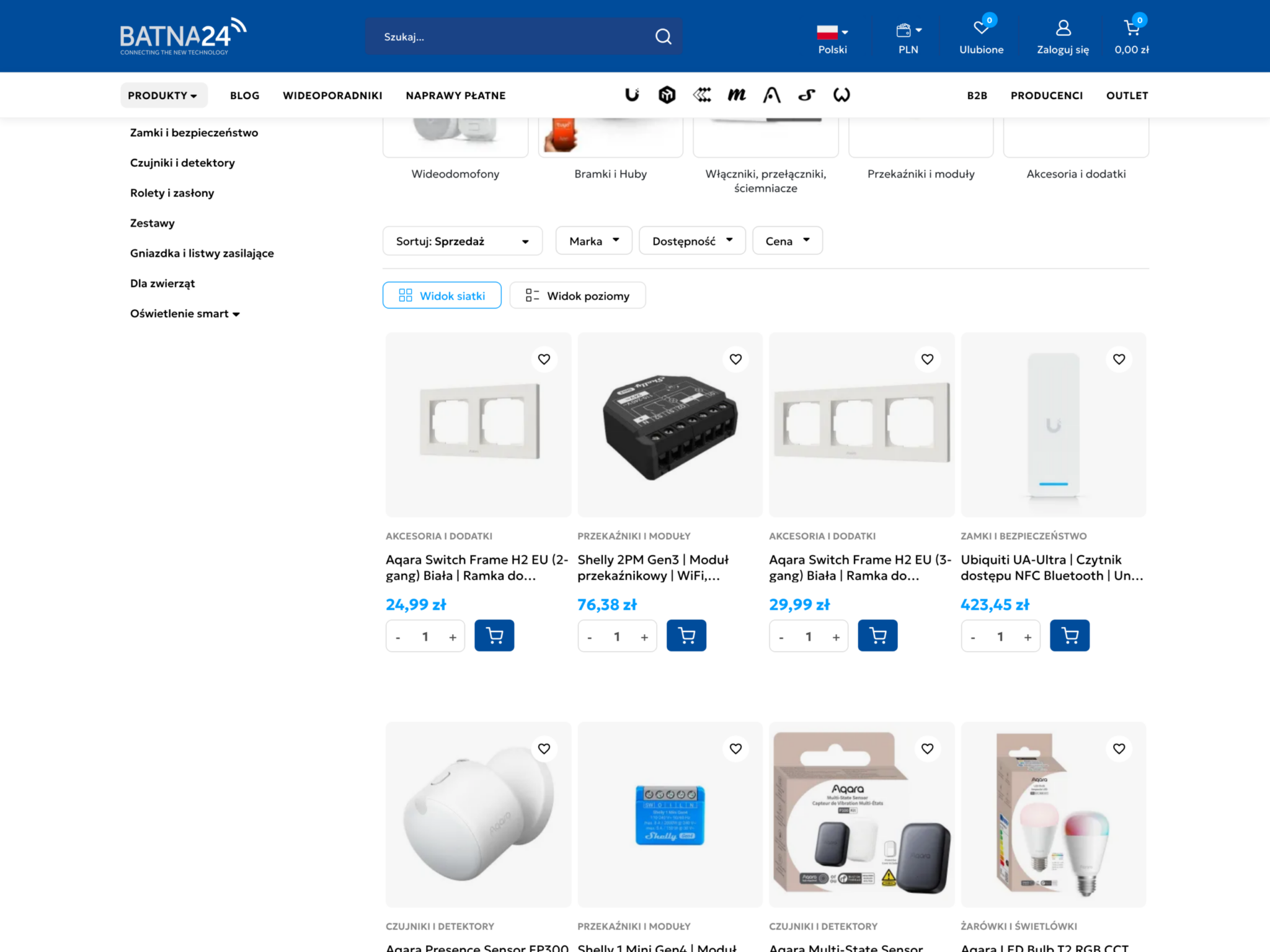Open the Shelly 2PM Gen3 product image
1270x952 pixels.
tap(670, 425)
